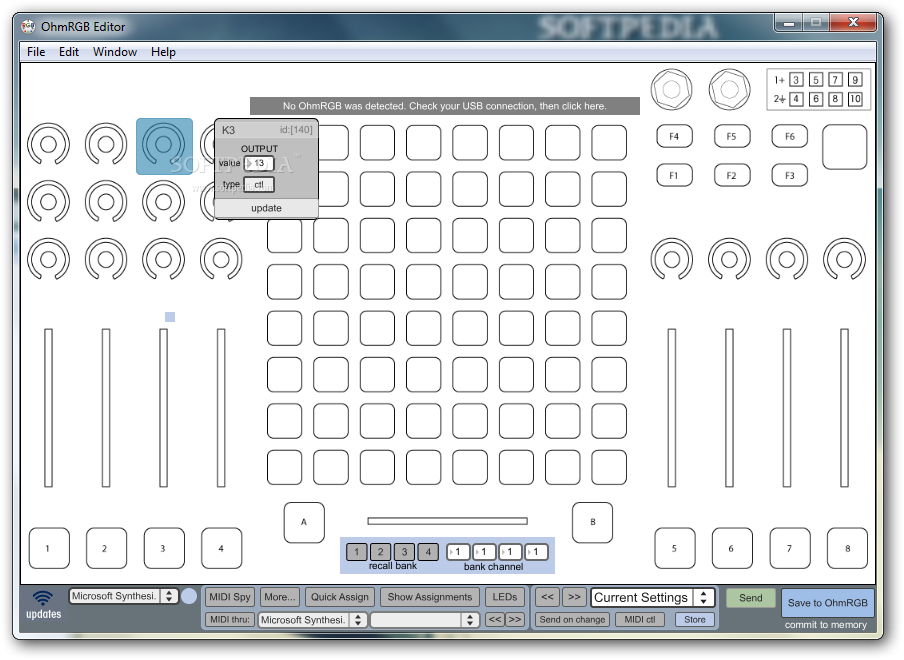Click the horizontal crossfader slider

(447, 521)
